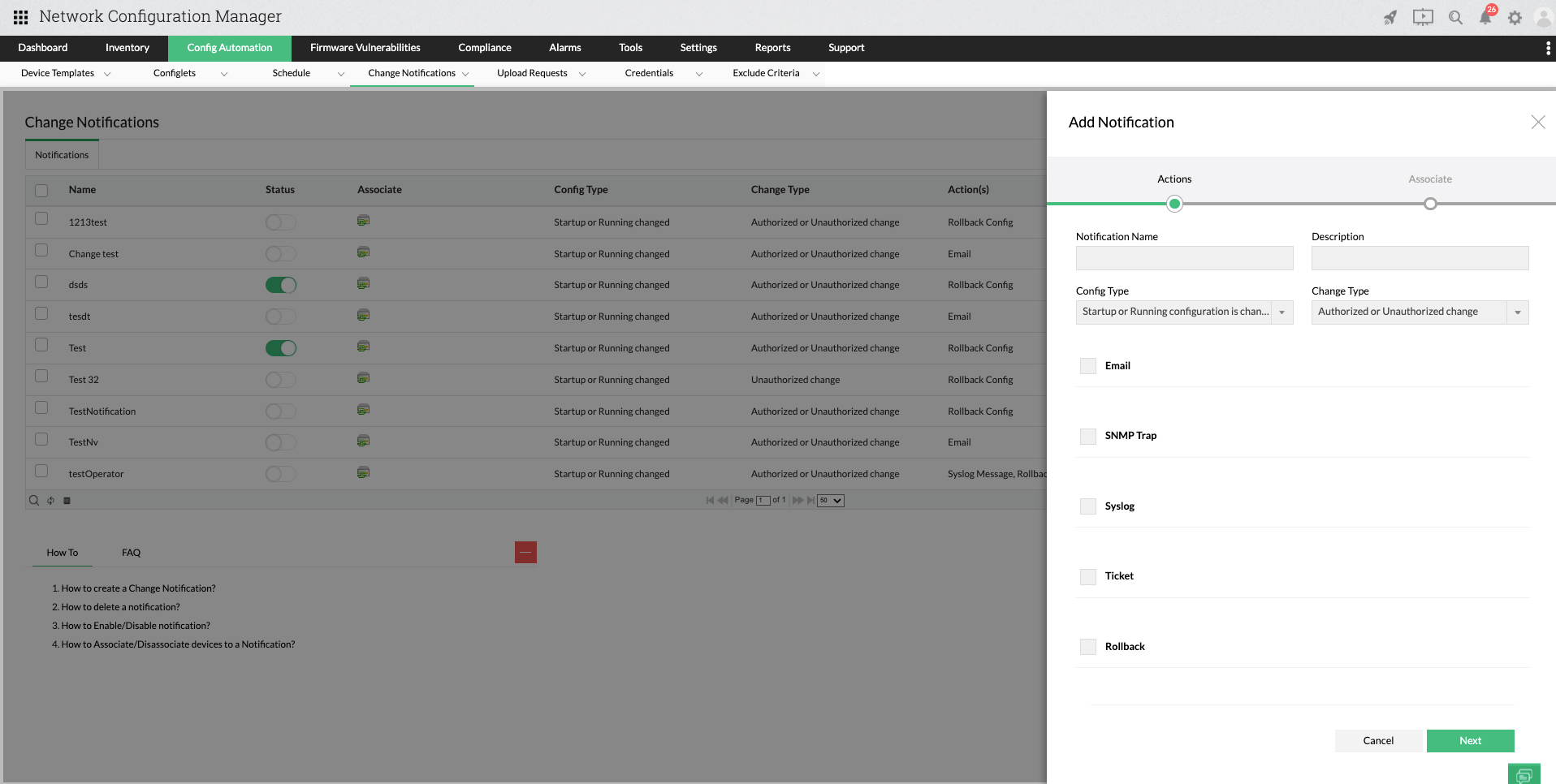The height and width of the screenshot is (784, 1556).
Task: Open the column chooser icon under the table
Action: [x=67, y=500]
